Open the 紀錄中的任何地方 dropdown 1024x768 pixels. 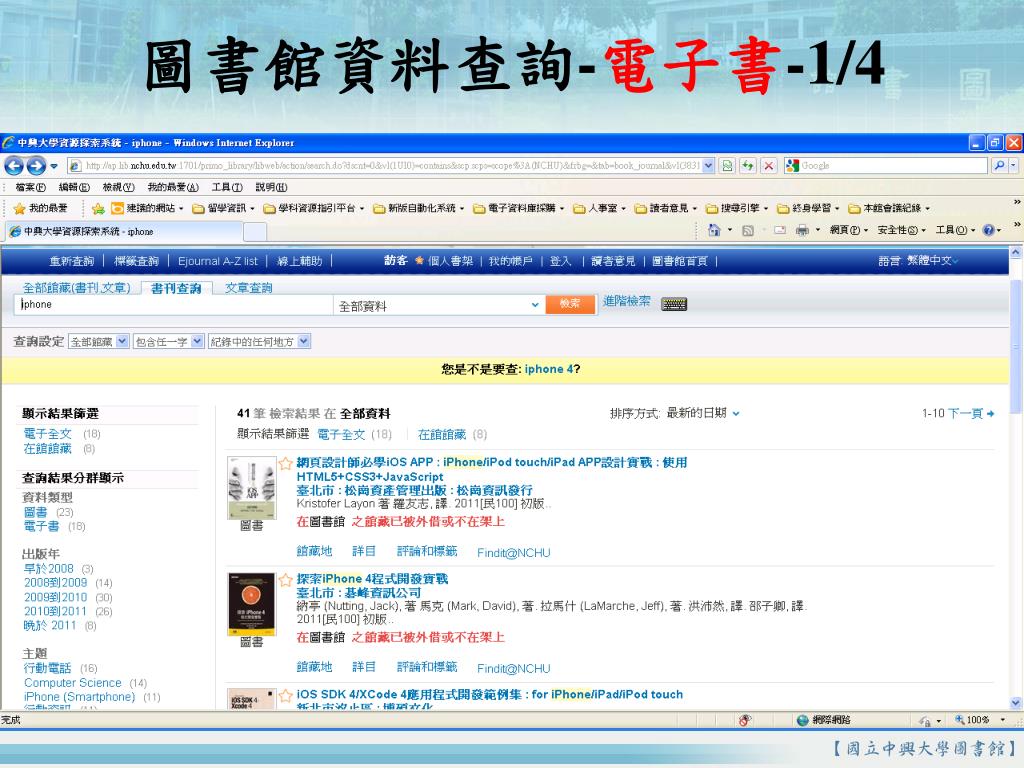(x=259, y=342)
